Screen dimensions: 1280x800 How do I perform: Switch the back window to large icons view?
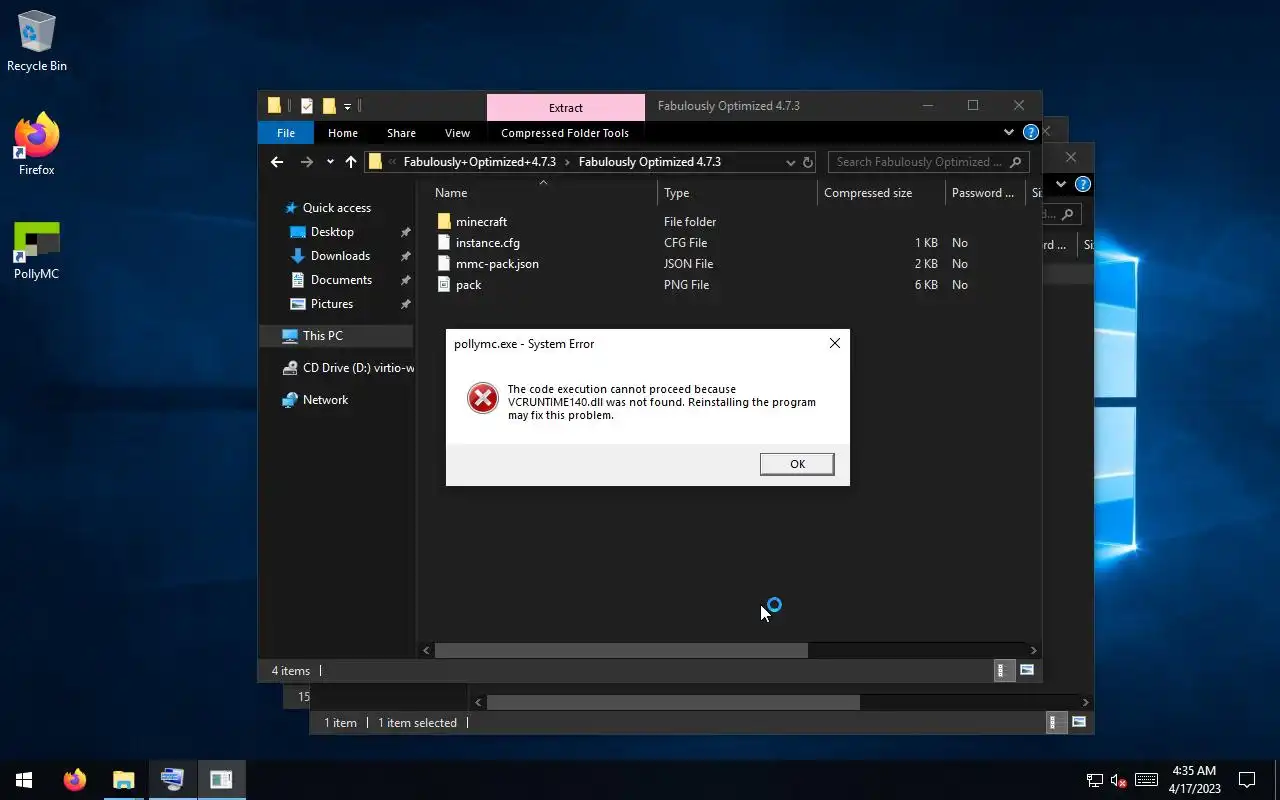pos(1078,722)
